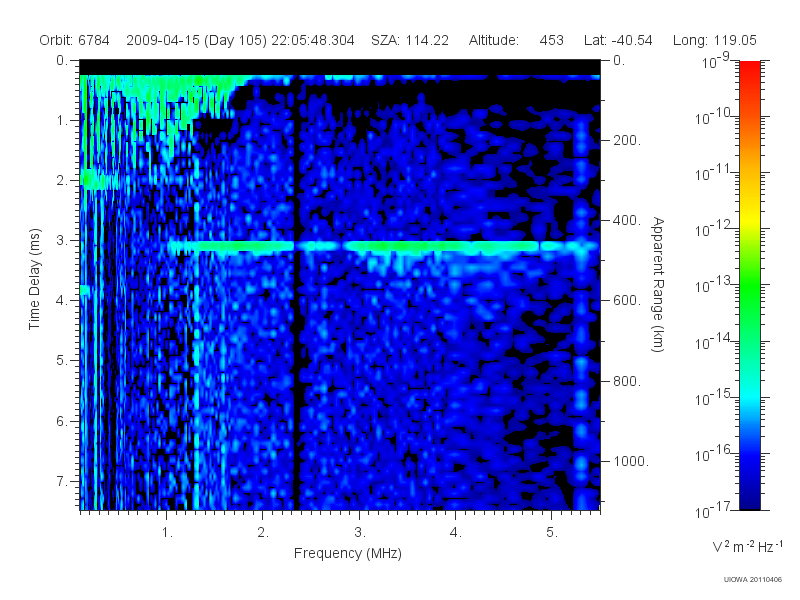The height and width of the screenshot is (600, 800).
Task: Click the Apparent Range (km) axis title
Action: [658, 284]
